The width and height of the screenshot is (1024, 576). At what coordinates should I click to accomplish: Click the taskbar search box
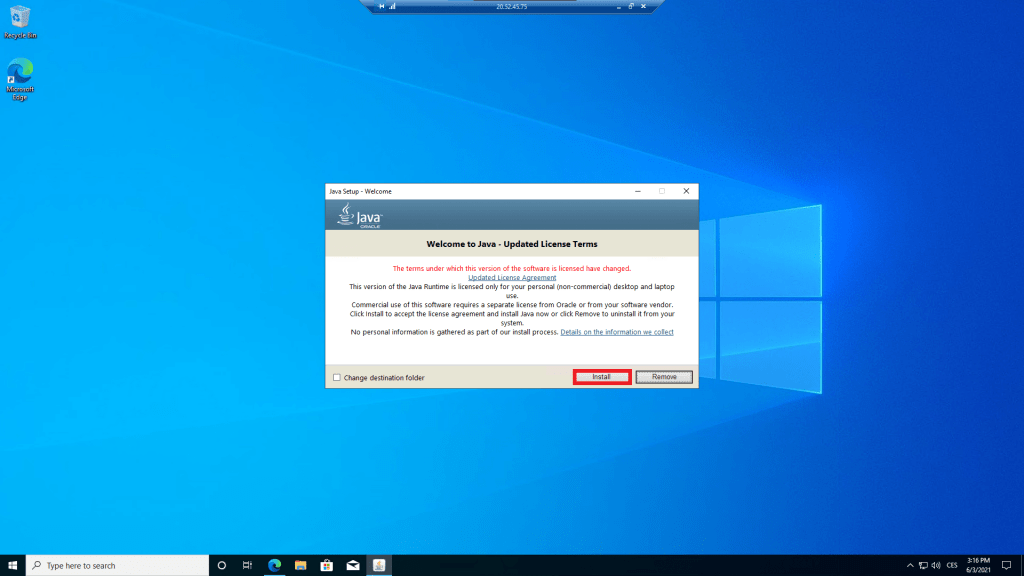tap(118, 565)
